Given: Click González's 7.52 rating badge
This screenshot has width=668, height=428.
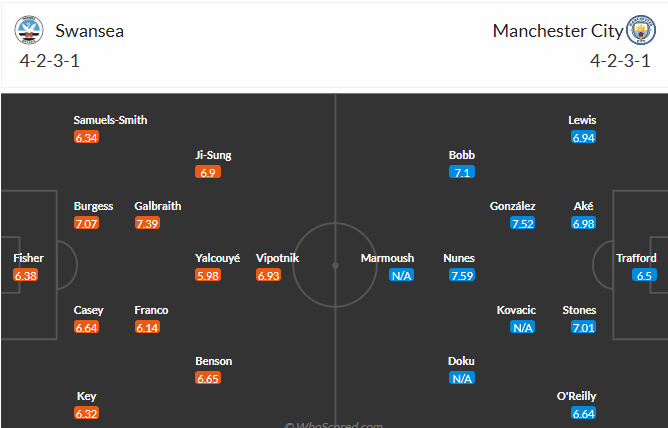Looking at the screenshot, I should coord(523,223).
